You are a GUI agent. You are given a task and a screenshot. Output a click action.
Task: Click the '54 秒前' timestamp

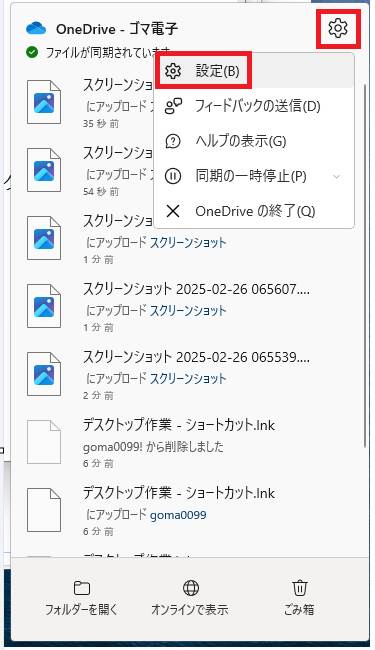[101, 192]
